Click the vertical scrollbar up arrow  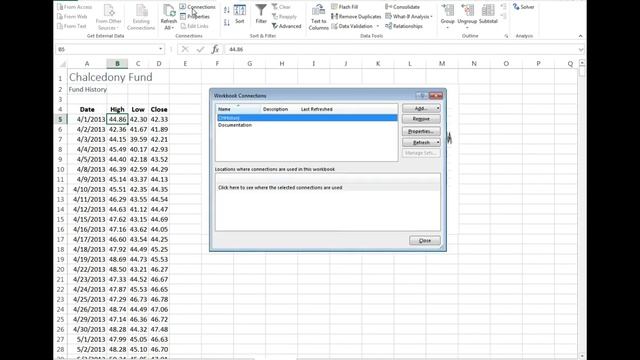point(582,63)
